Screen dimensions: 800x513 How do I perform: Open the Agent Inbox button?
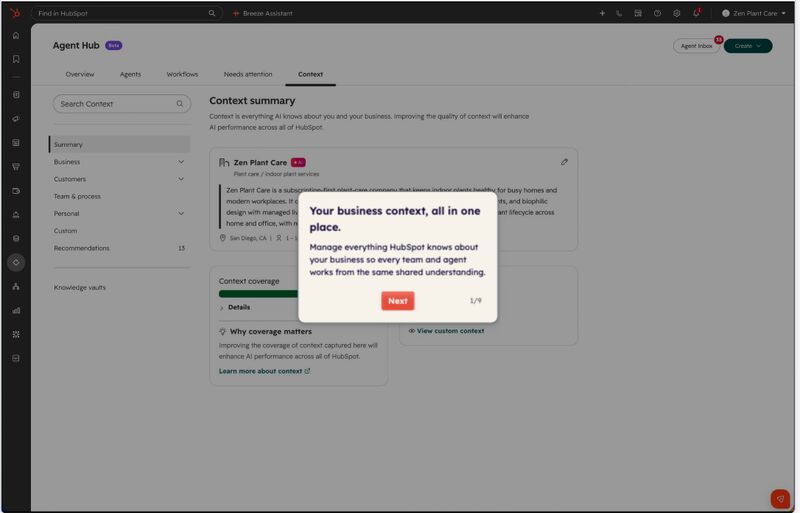click(696, 46)
